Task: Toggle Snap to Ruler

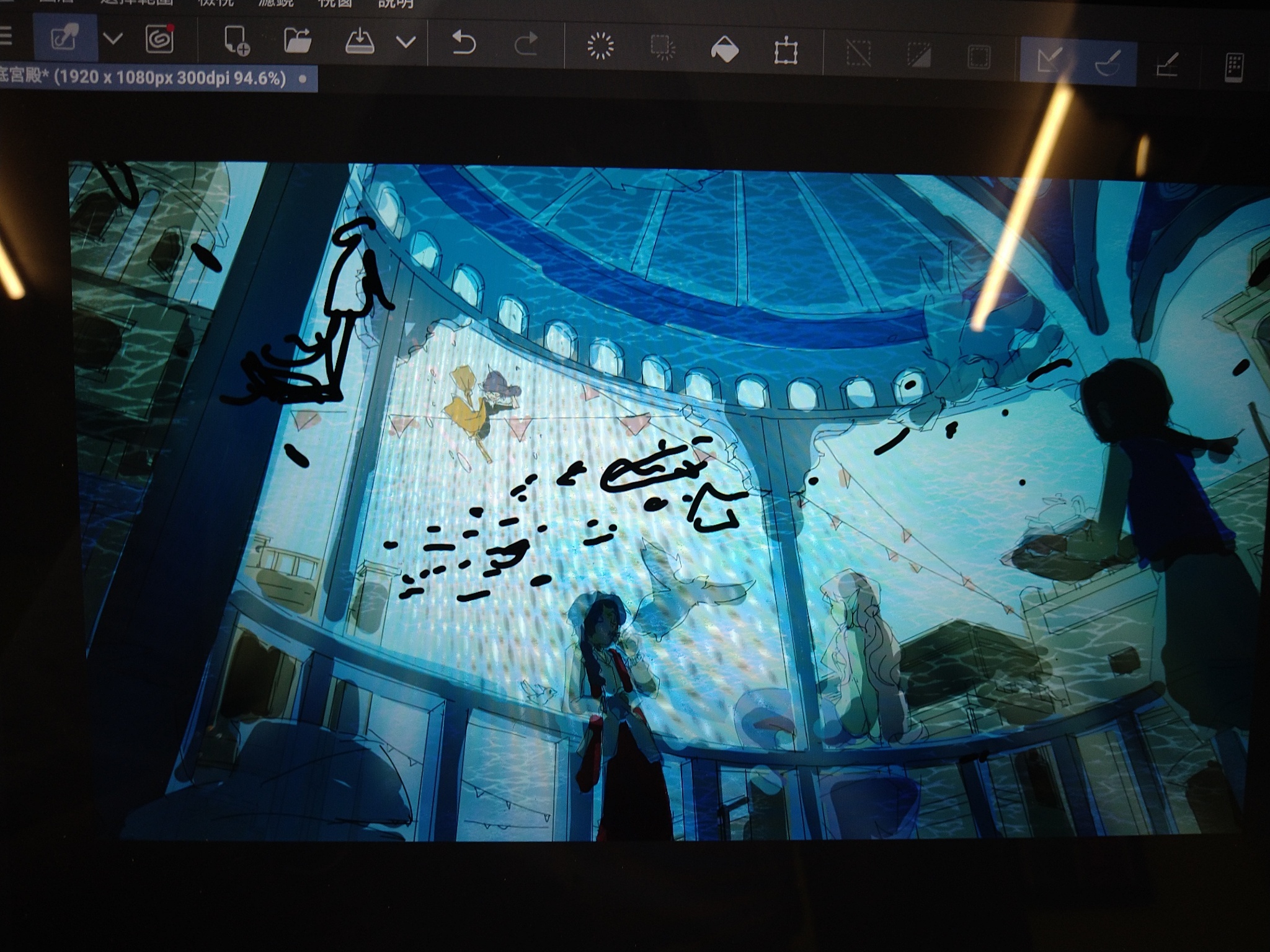Action: [1049, 60]
